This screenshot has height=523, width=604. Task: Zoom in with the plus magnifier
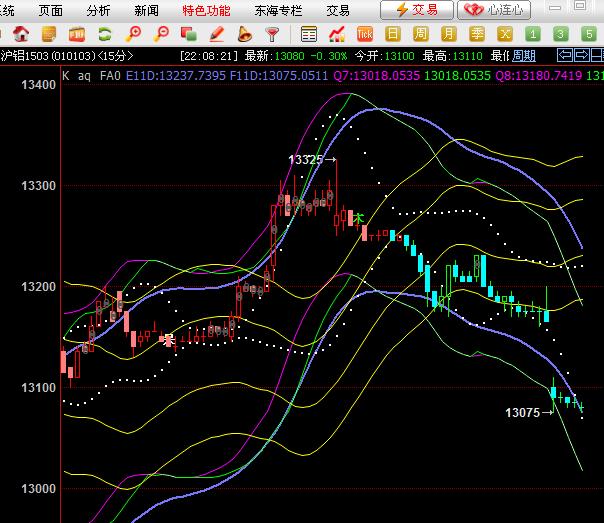(x=133, y=35)
